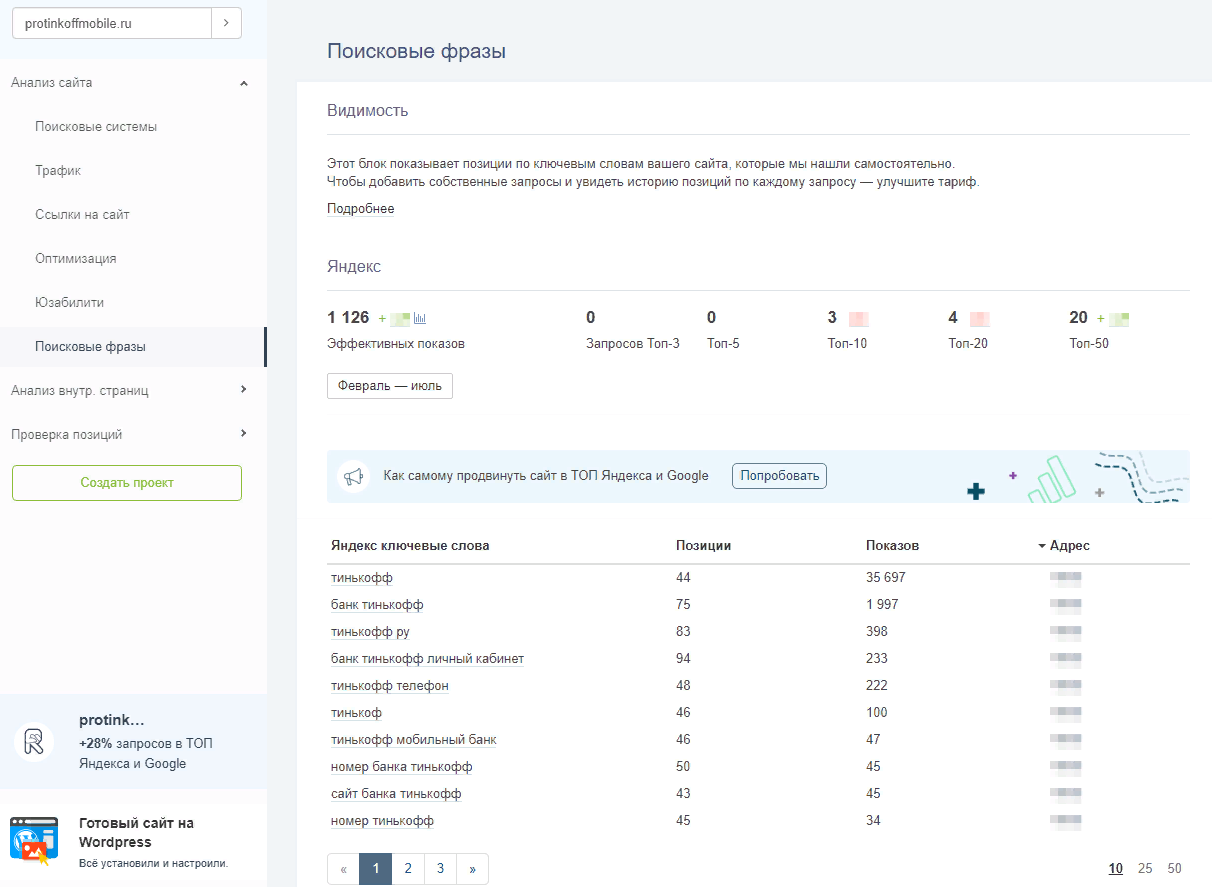
Task: Open the Подробнее link
Action: [360, 209]
